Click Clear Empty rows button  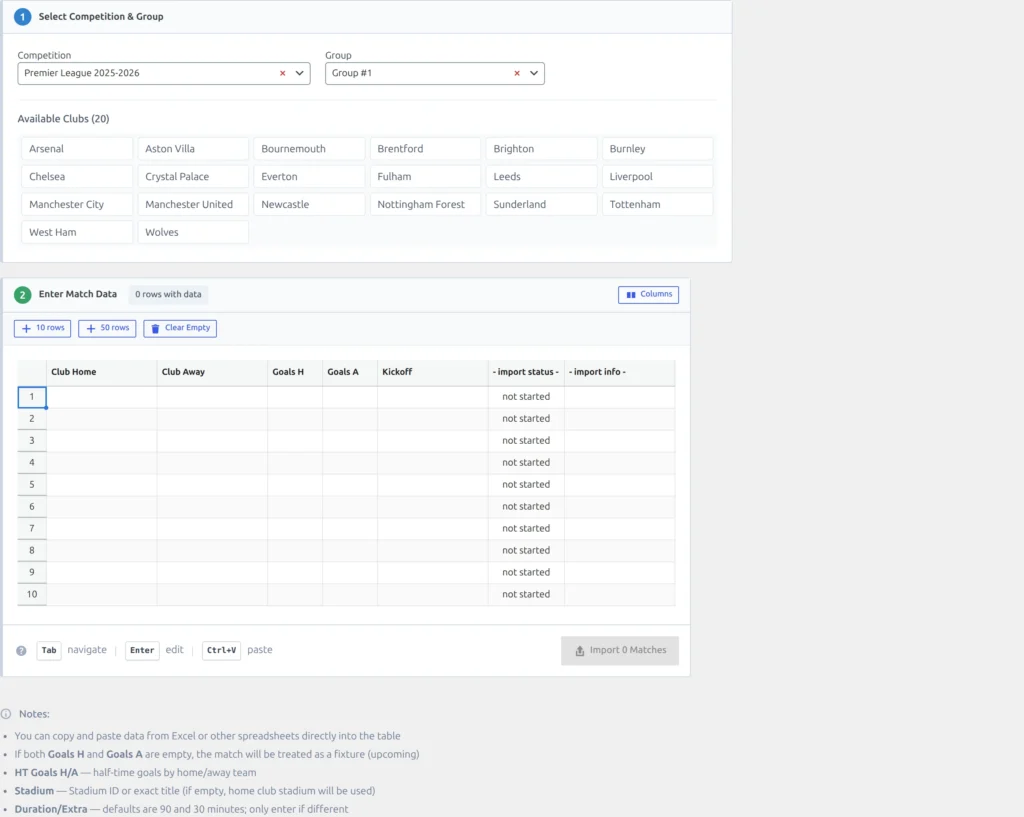[x=180, y=328]
